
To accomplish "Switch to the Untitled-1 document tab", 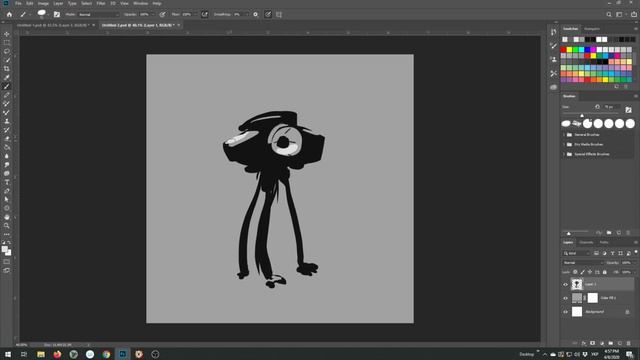I will point(53,25).
